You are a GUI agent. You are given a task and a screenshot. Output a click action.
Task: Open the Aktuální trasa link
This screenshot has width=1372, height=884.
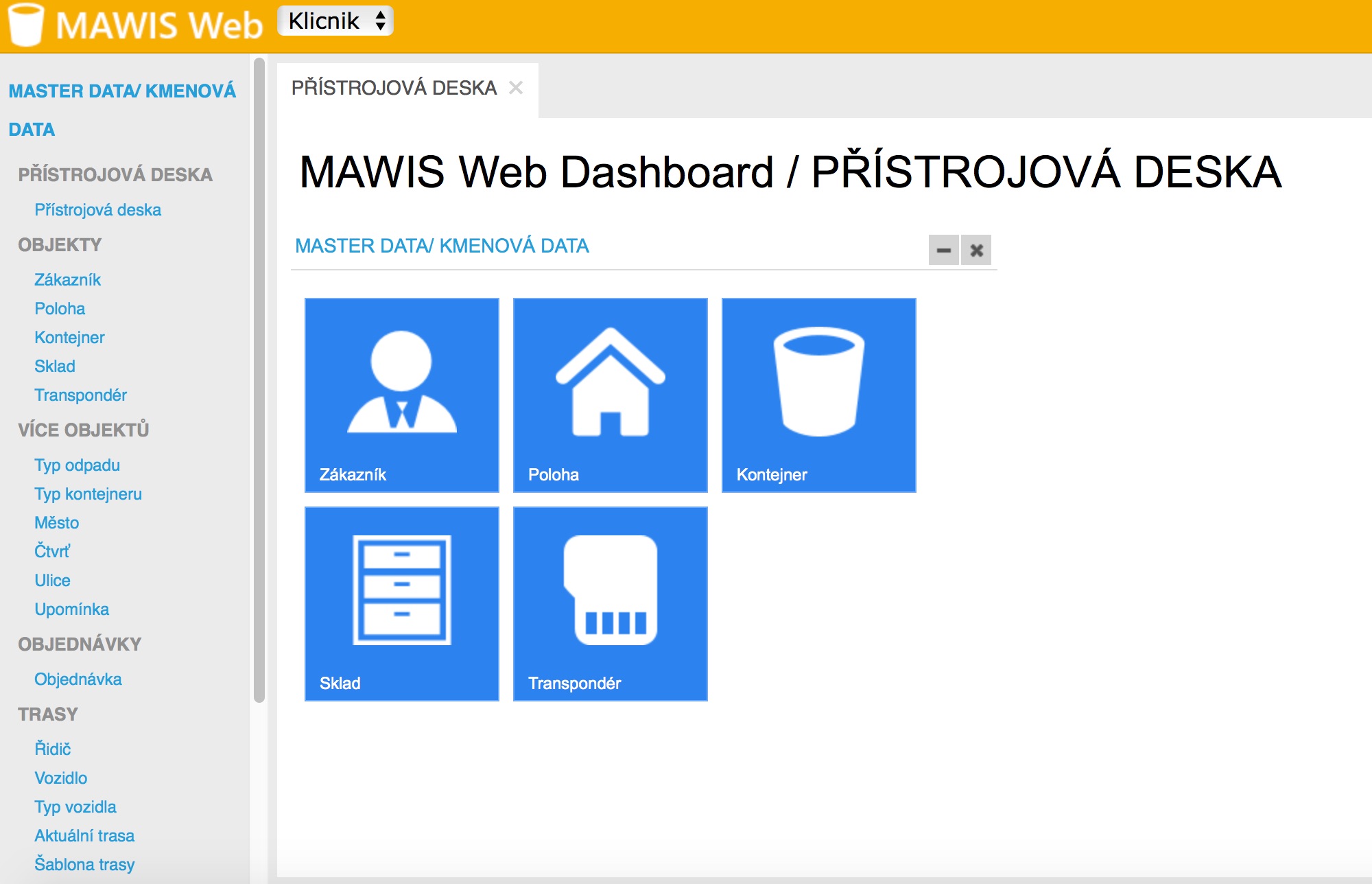tap(84, 836)
